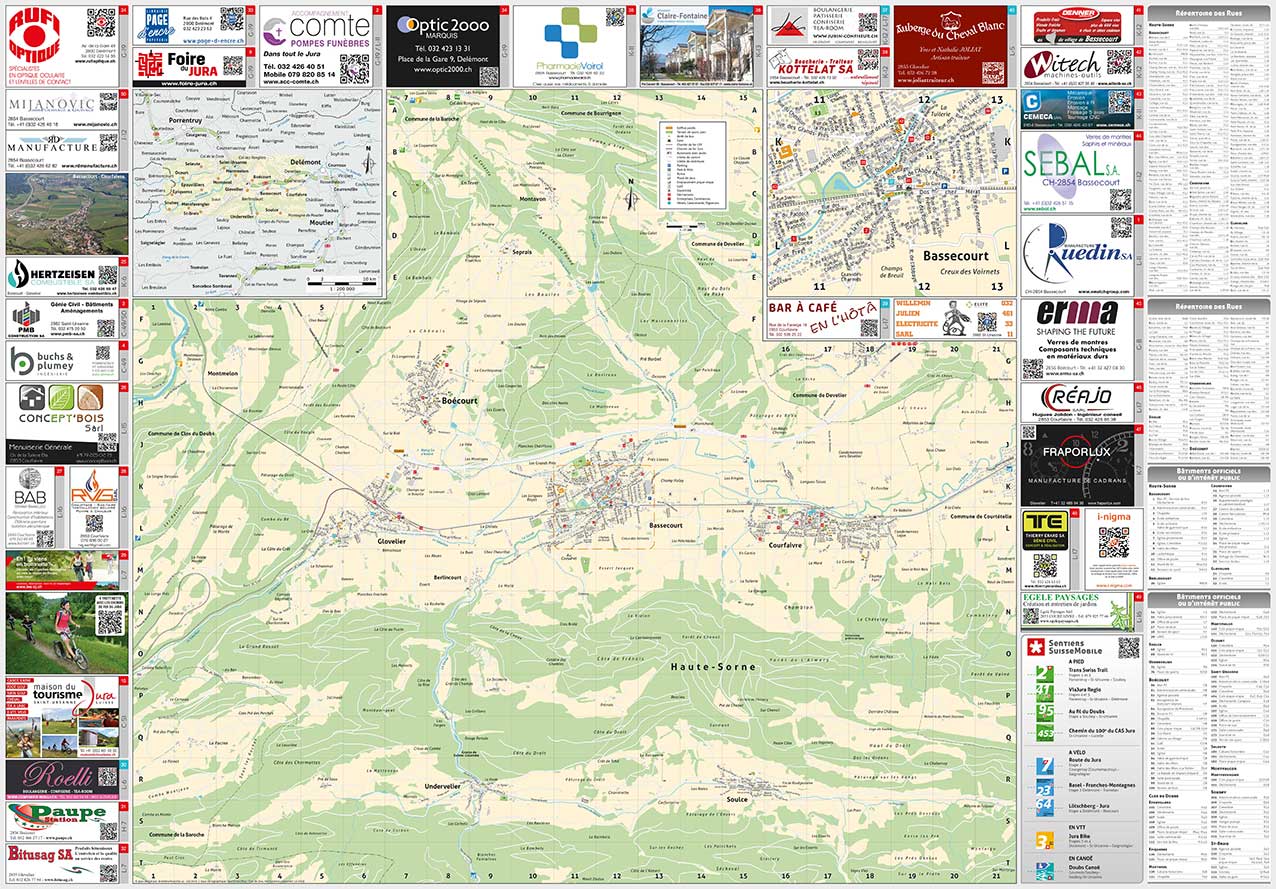Click the Hertzeisen flame logo
Screen dimensions: 1276x889
pos(19,275)
